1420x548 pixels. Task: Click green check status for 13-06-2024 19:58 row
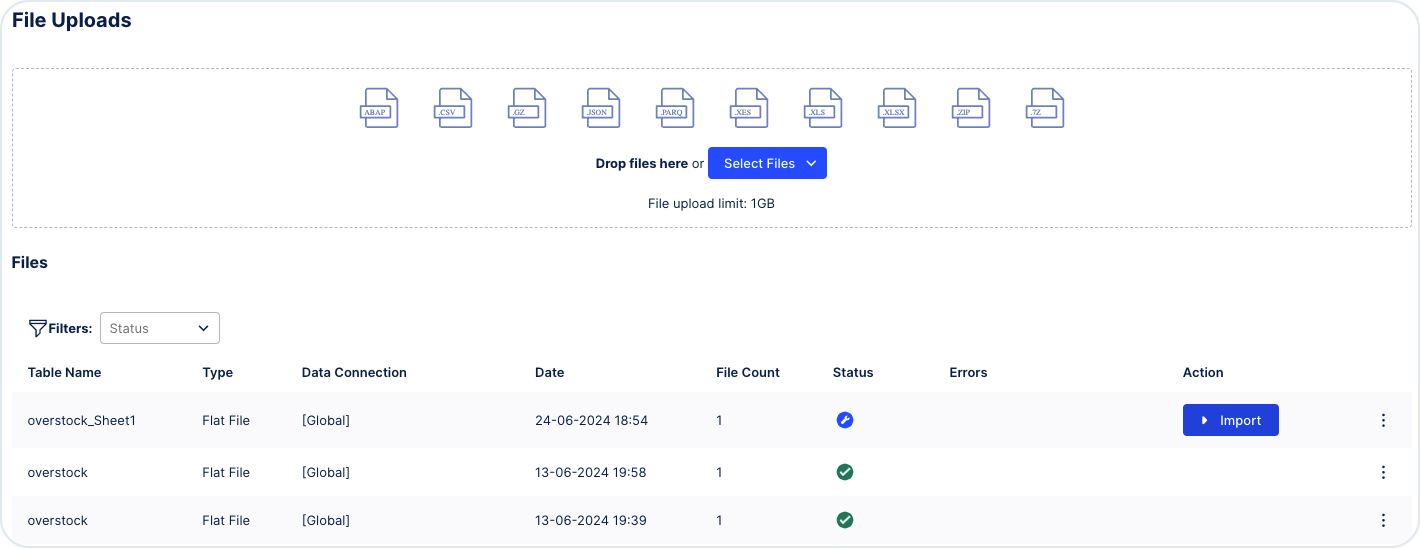[x=845, y=472]
